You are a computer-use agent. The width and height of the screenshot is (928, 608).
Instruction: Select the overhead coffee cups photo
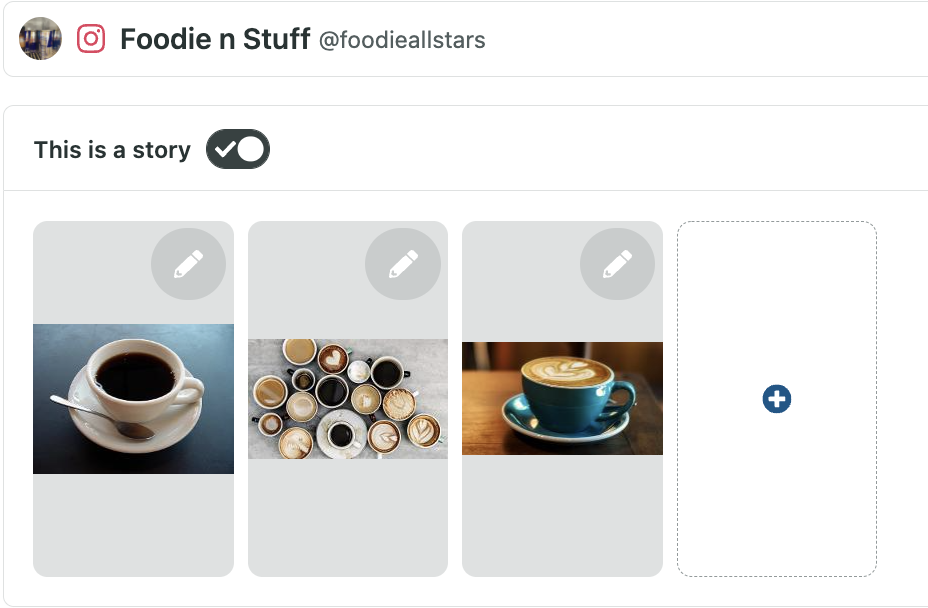(x=348, y=398)
